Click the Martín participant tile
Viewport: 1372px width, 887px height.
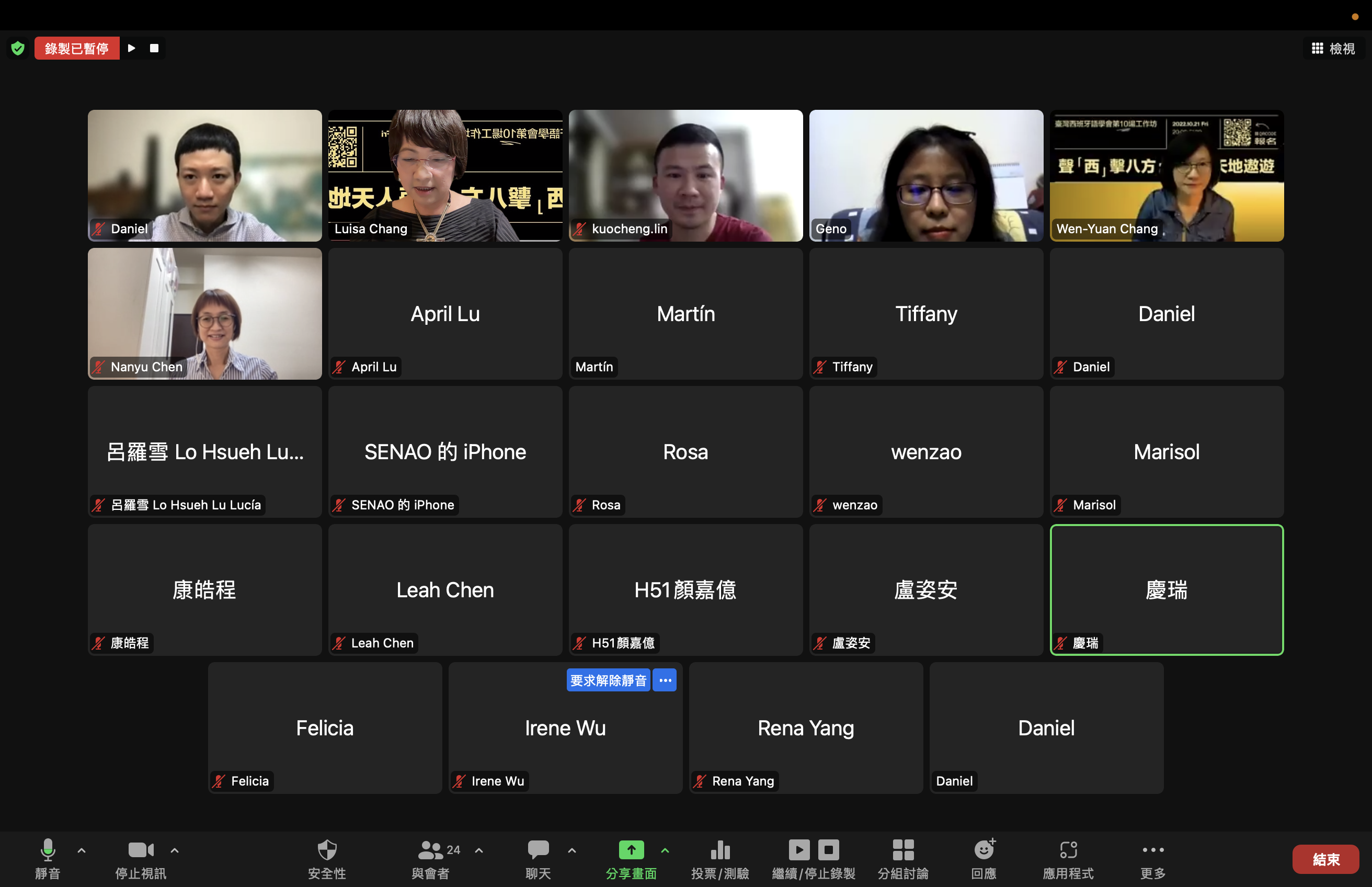tap(685, 314)
